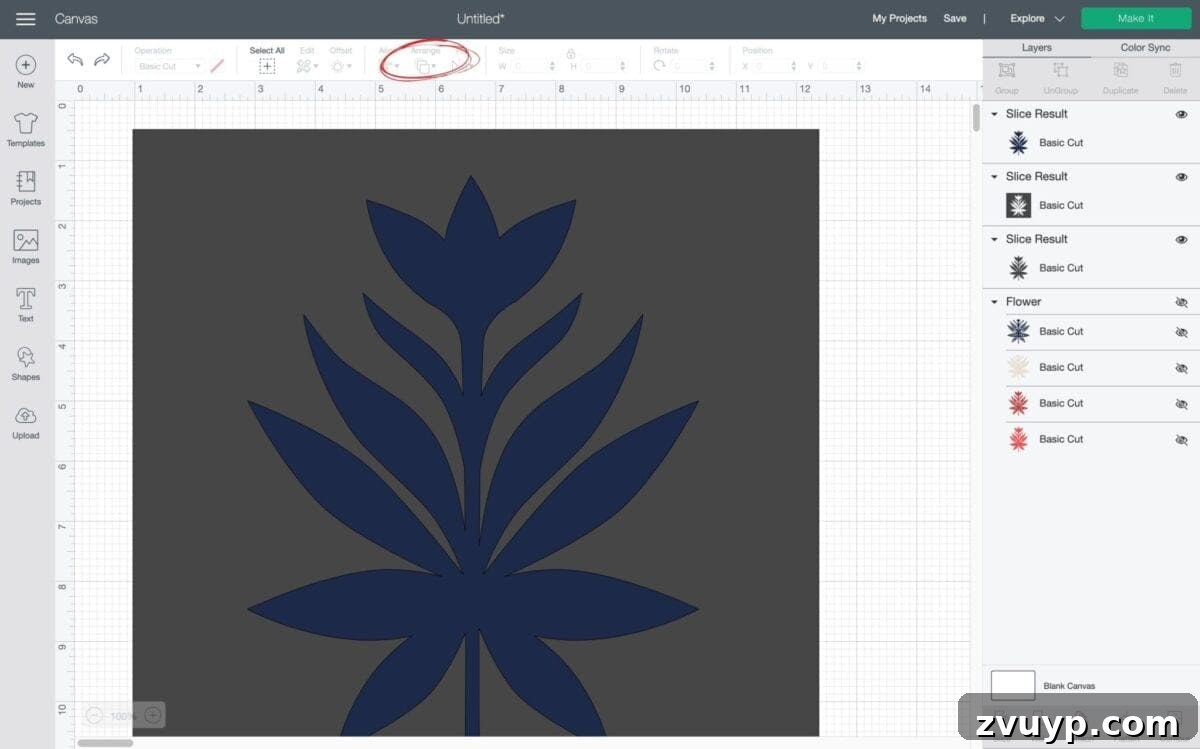Screen dimensions: 1200x749
Task: Open the Offset dropdown in toolbar
Action: 340,66
